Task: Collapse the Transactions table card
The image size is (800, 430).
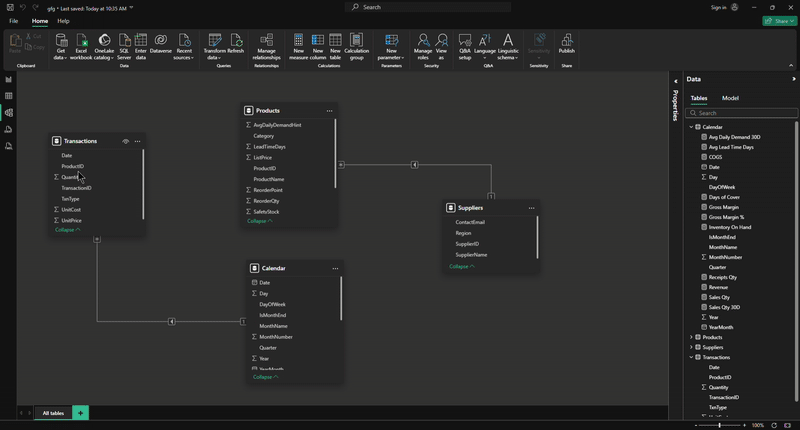Action: [x=67, y=230]
